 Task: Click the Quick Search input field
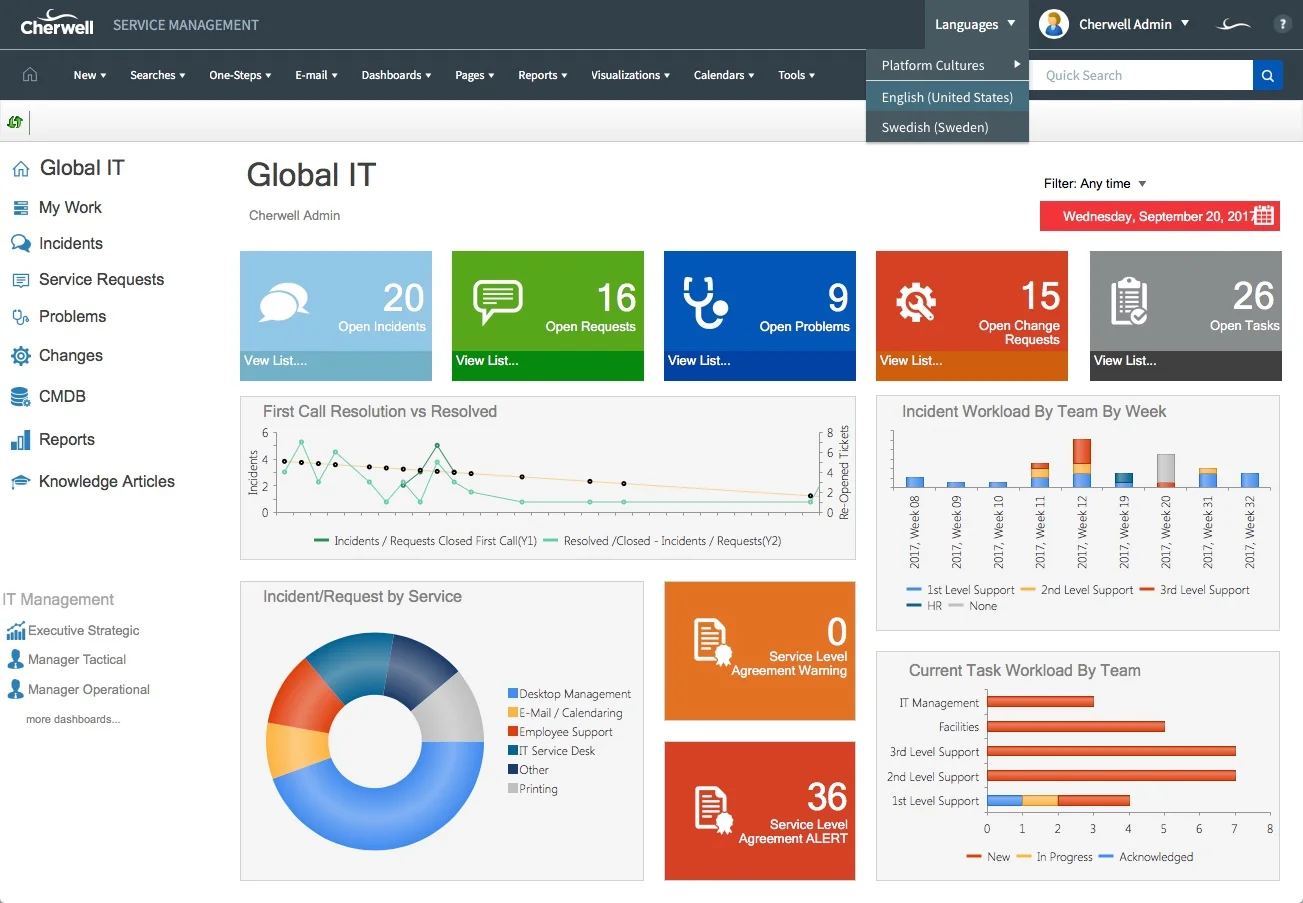1141,75
